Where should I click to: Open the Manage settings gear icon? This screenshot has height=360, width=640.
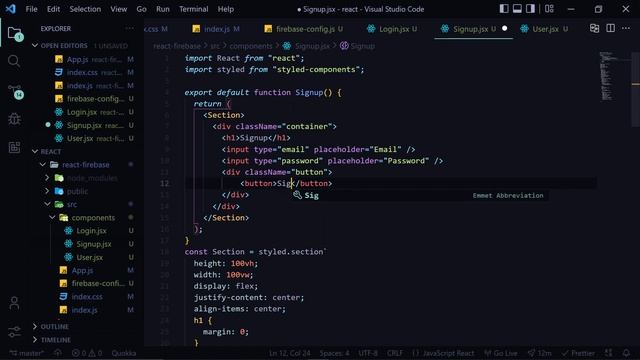coord(14,331)
